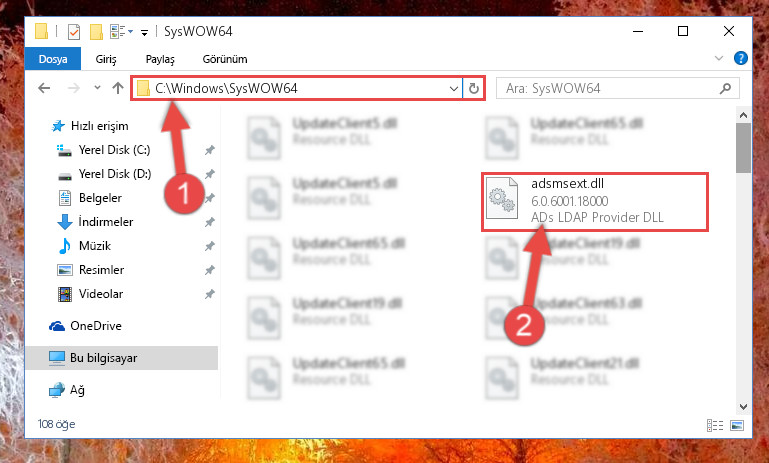Switch to large thumbnails view icon

tap(737, 425)
